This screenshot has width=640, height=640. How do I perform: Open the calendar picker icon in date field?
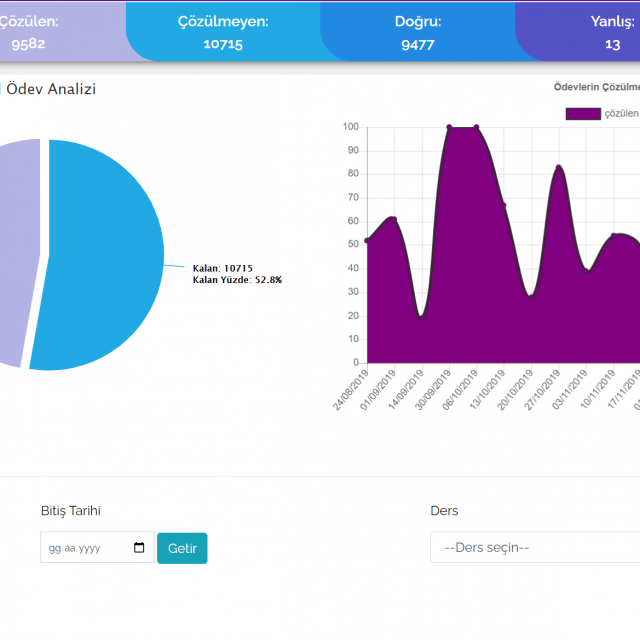pyautogui.click(x=139, y=547)
